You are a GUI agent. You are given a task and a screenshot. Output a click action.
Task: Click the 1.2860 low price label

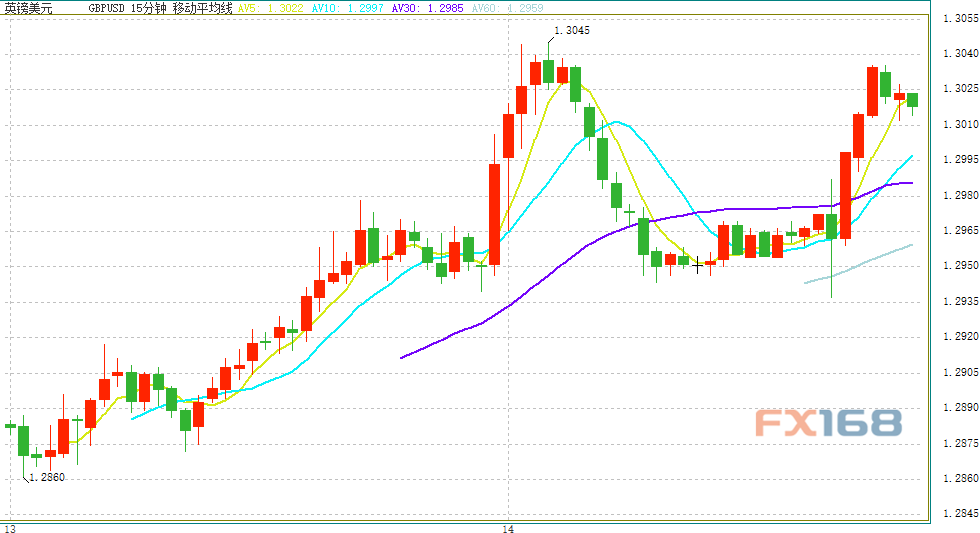point(46,478)
